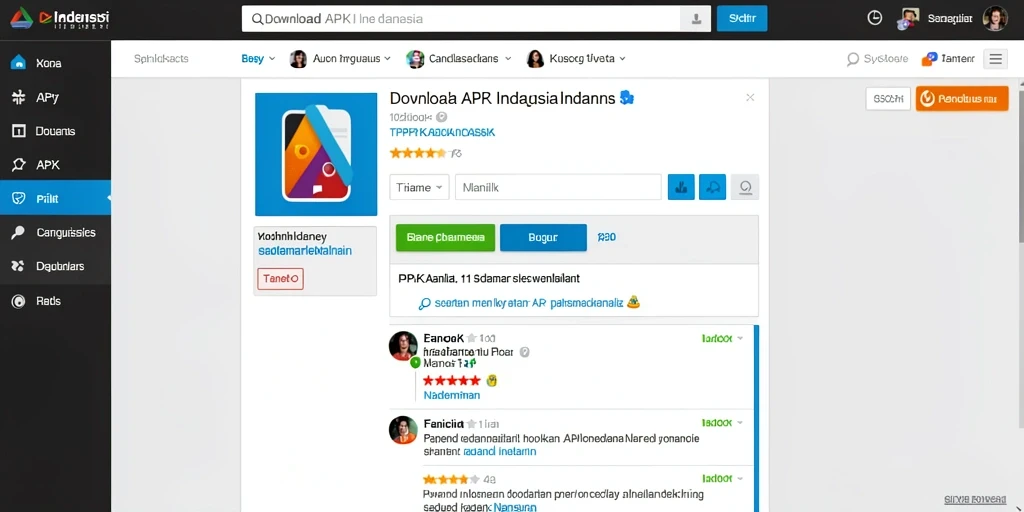Expand Iaroox dropdown on Fanicila review

(x=722, y=423)
